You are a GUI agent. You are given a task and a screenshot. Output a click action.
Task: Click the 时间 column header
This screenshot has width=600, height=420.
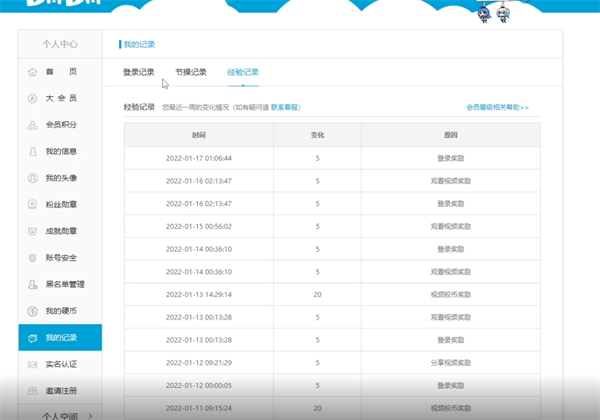199,134
